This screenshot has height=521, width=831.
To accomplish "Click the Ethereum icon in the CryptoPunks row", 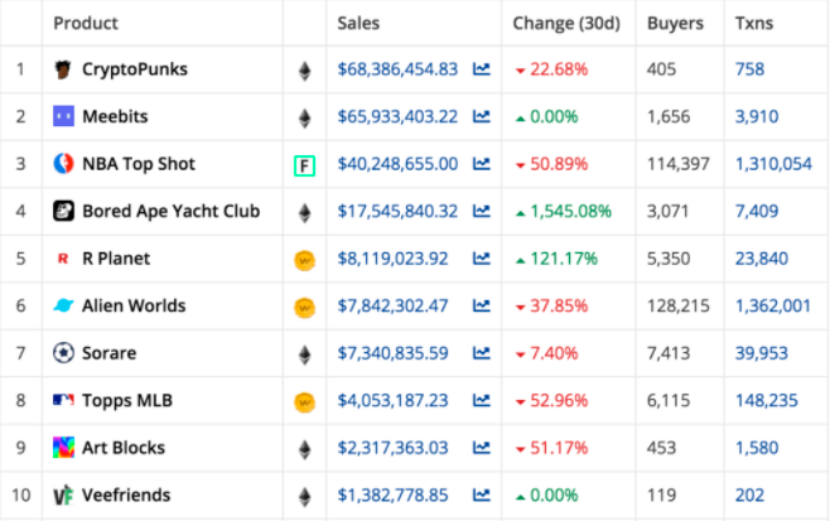I will point(305,70).
